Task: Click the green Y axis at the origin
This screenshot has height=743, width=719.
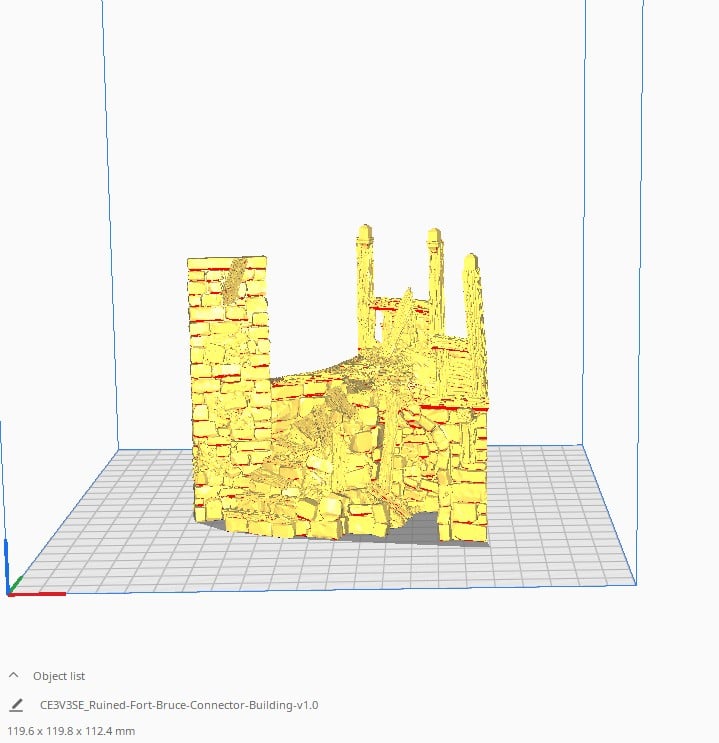Action: [x=15, y=585]
